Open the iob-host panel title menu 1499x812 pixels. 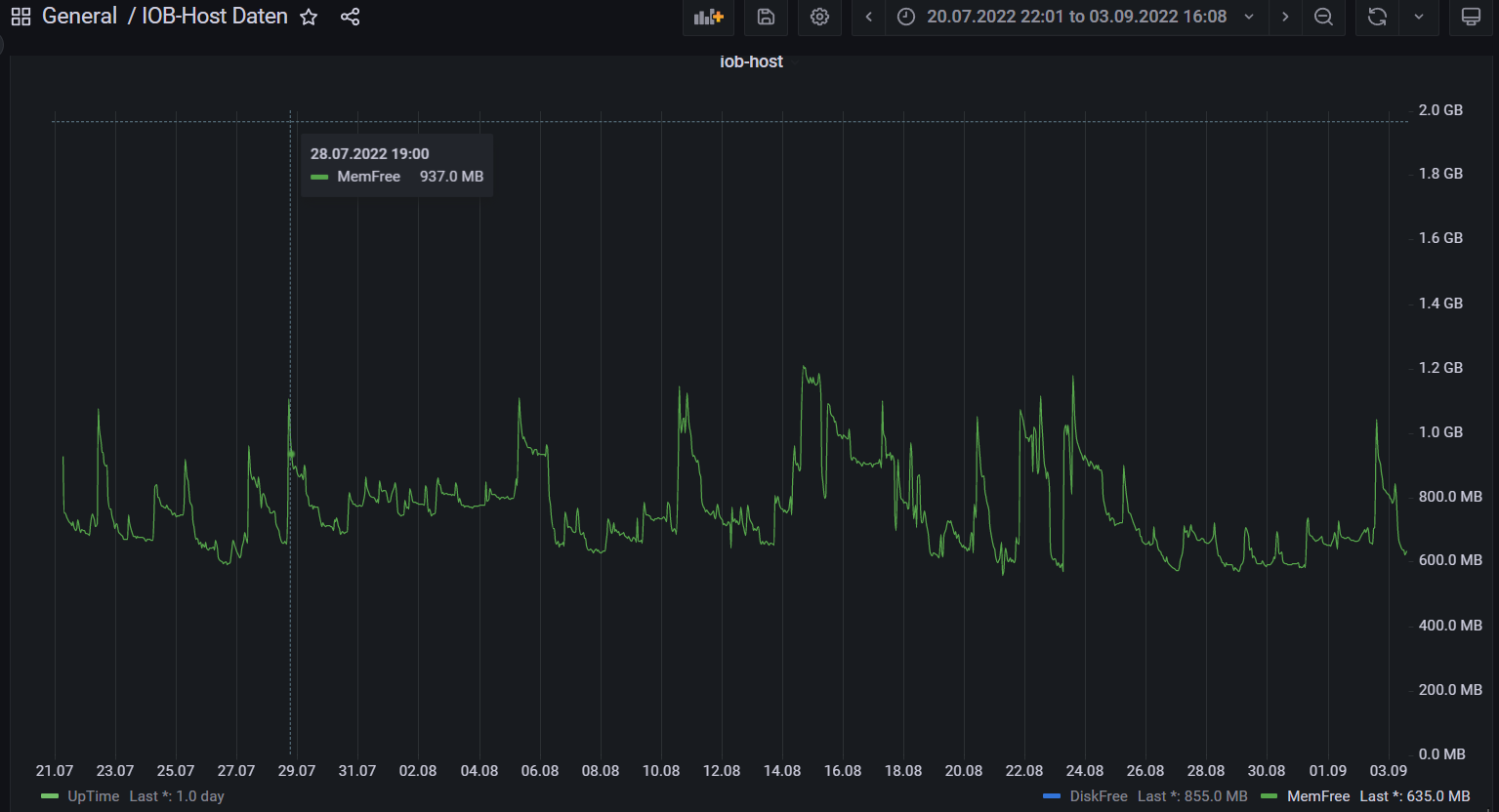[751, 61]
